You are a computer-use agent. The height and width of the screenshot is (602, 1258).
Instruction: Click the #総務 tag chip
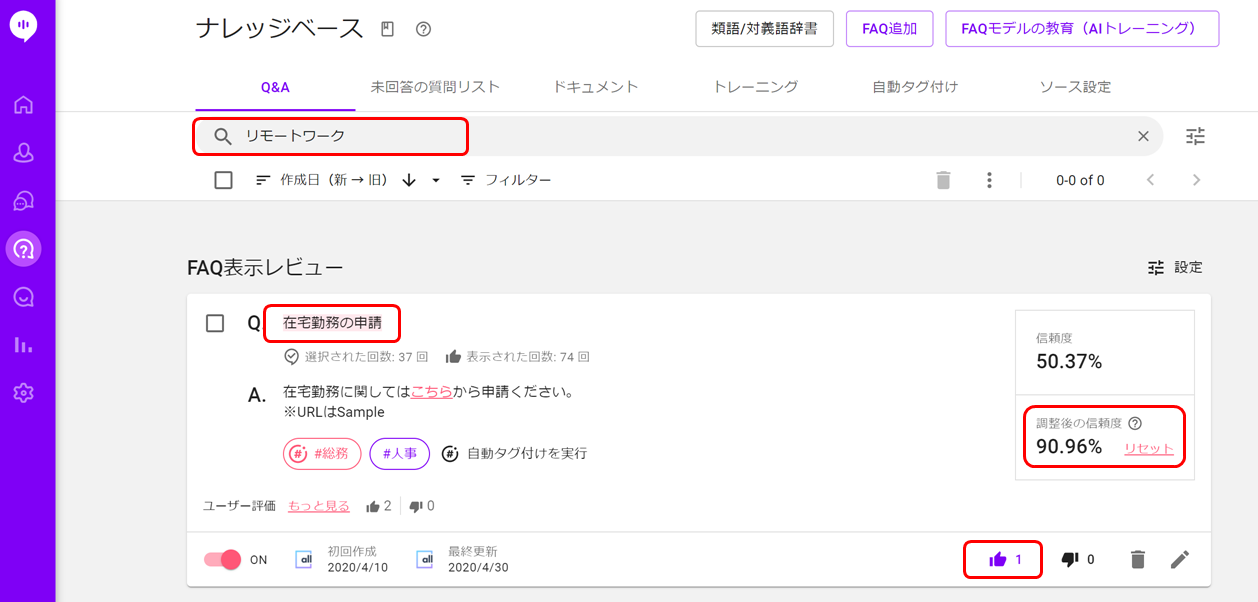(322, 453)
